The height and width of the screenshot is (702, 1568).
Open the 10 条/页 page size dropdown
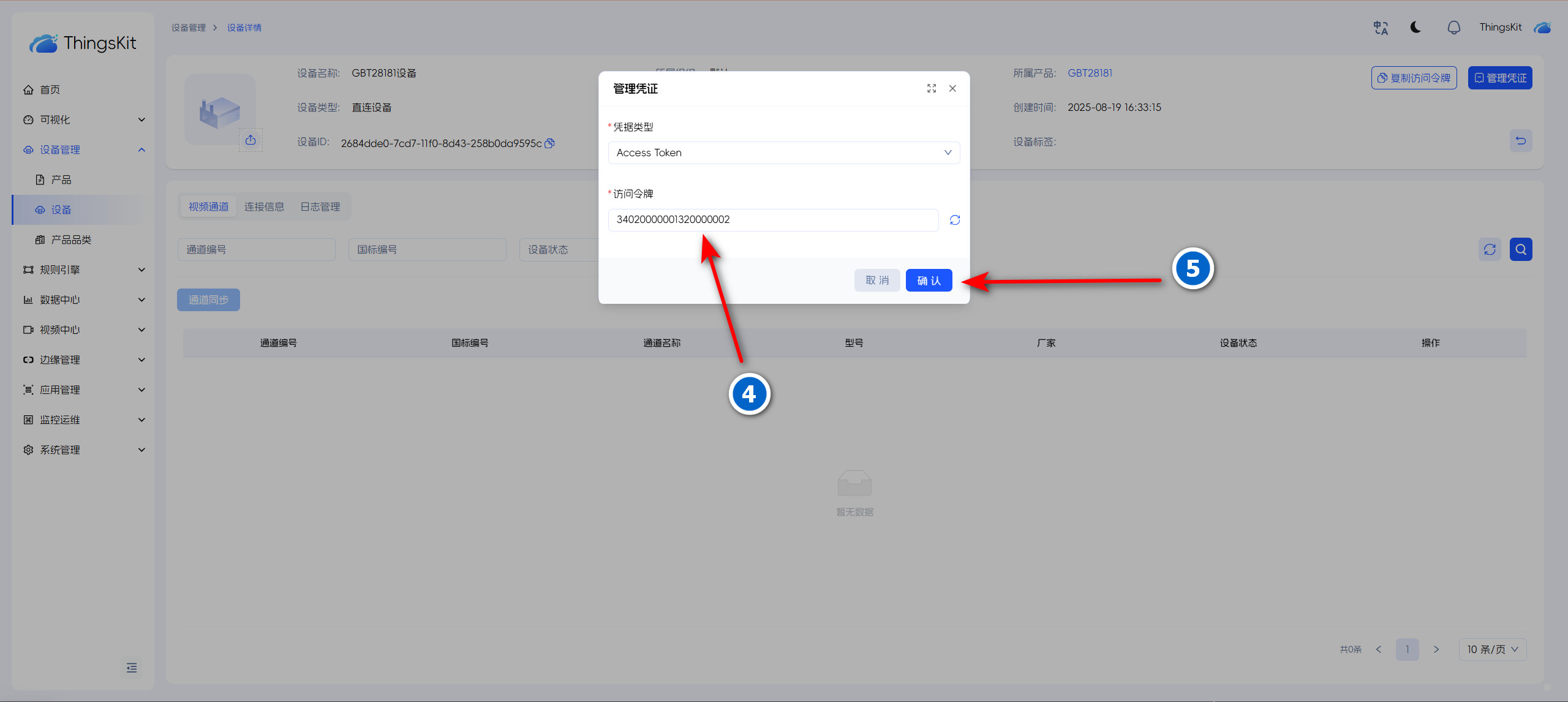[x=1492, y=649]
